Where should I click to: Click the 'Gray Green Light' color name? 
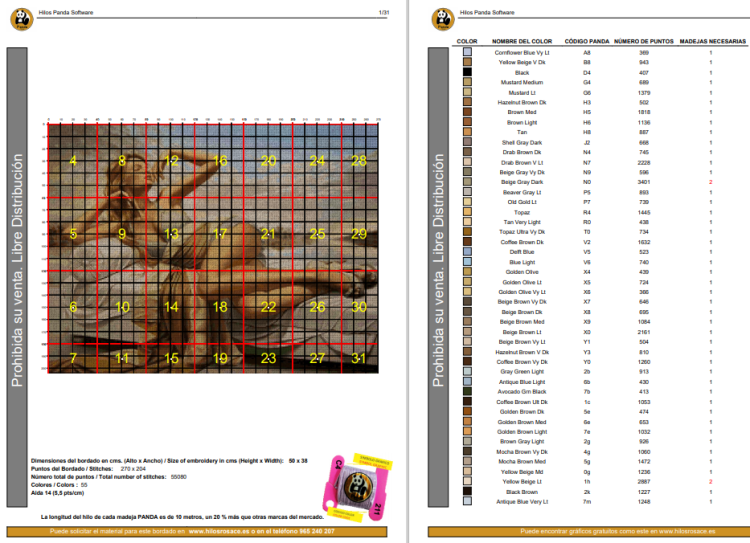(x=522, y=371)
